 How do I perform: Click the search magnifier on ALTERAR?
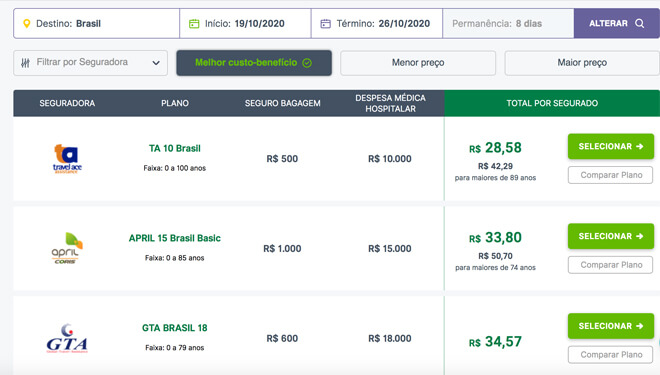(639, 24)
